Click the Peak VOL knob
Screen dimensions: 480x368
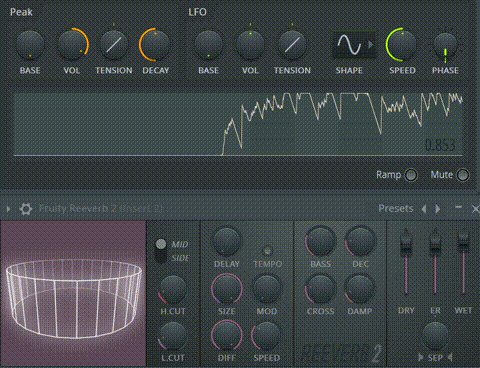click(x=72, y=45)
